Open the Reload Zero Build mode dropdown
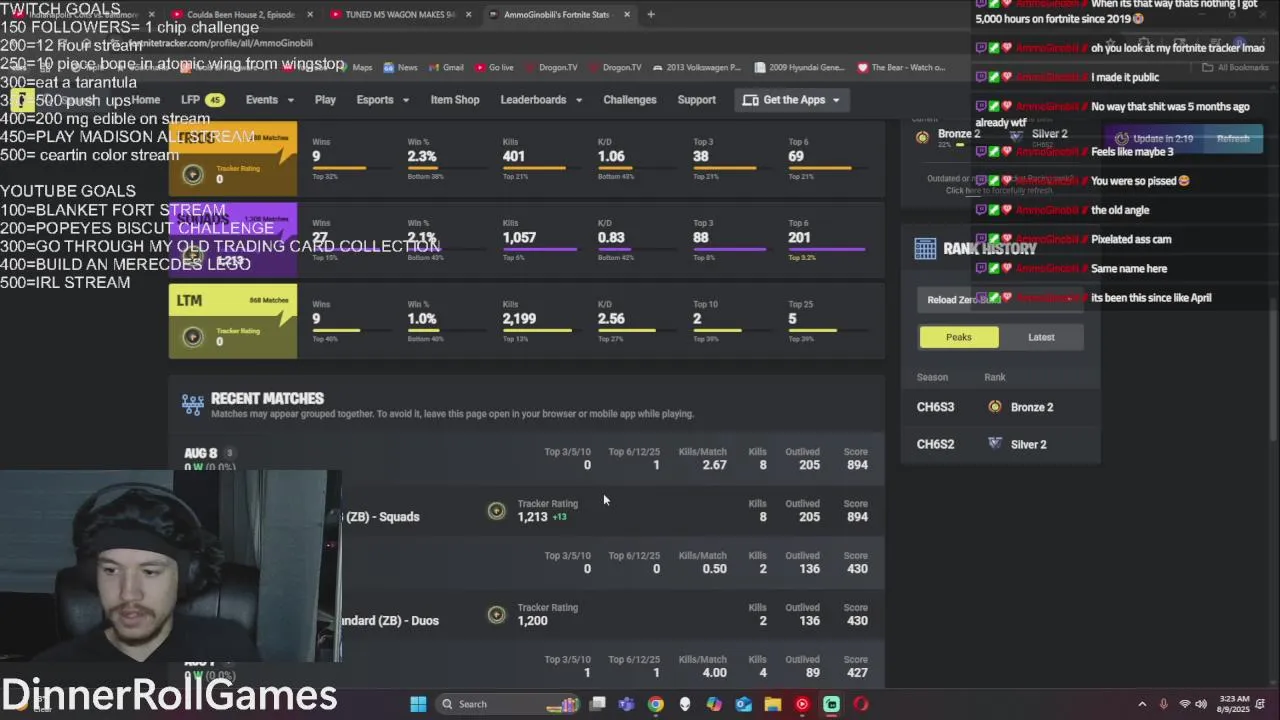The image size is (1280, 720). (1000, 300)
